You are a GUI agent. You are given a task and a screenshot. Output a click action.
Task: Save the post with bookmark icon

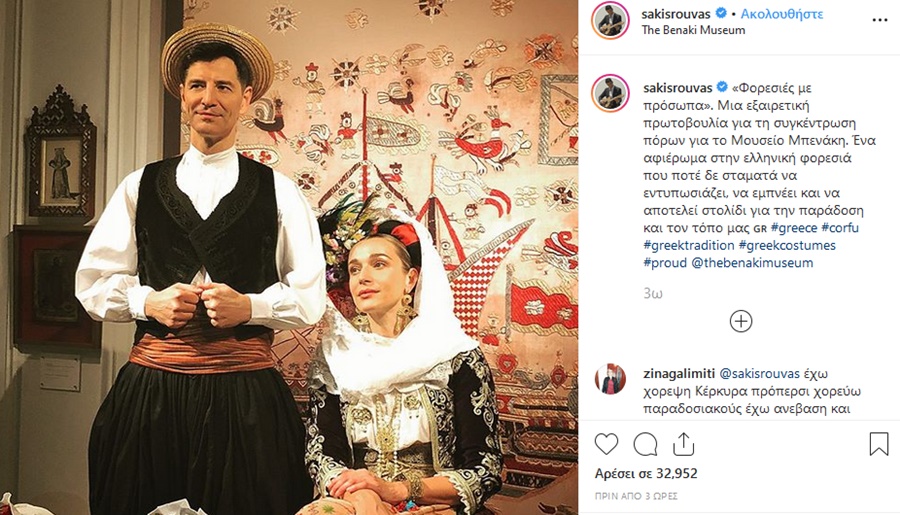(x=879, y=444)
